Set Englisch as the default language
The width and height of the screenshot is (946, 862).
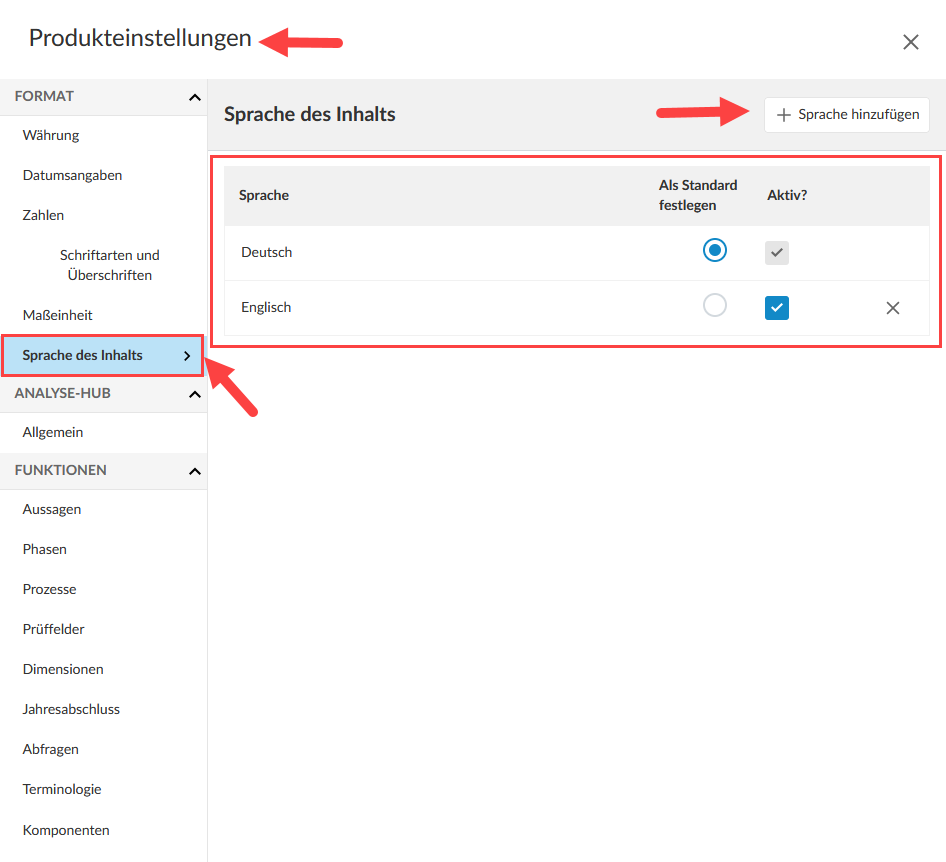click(715, 305)
